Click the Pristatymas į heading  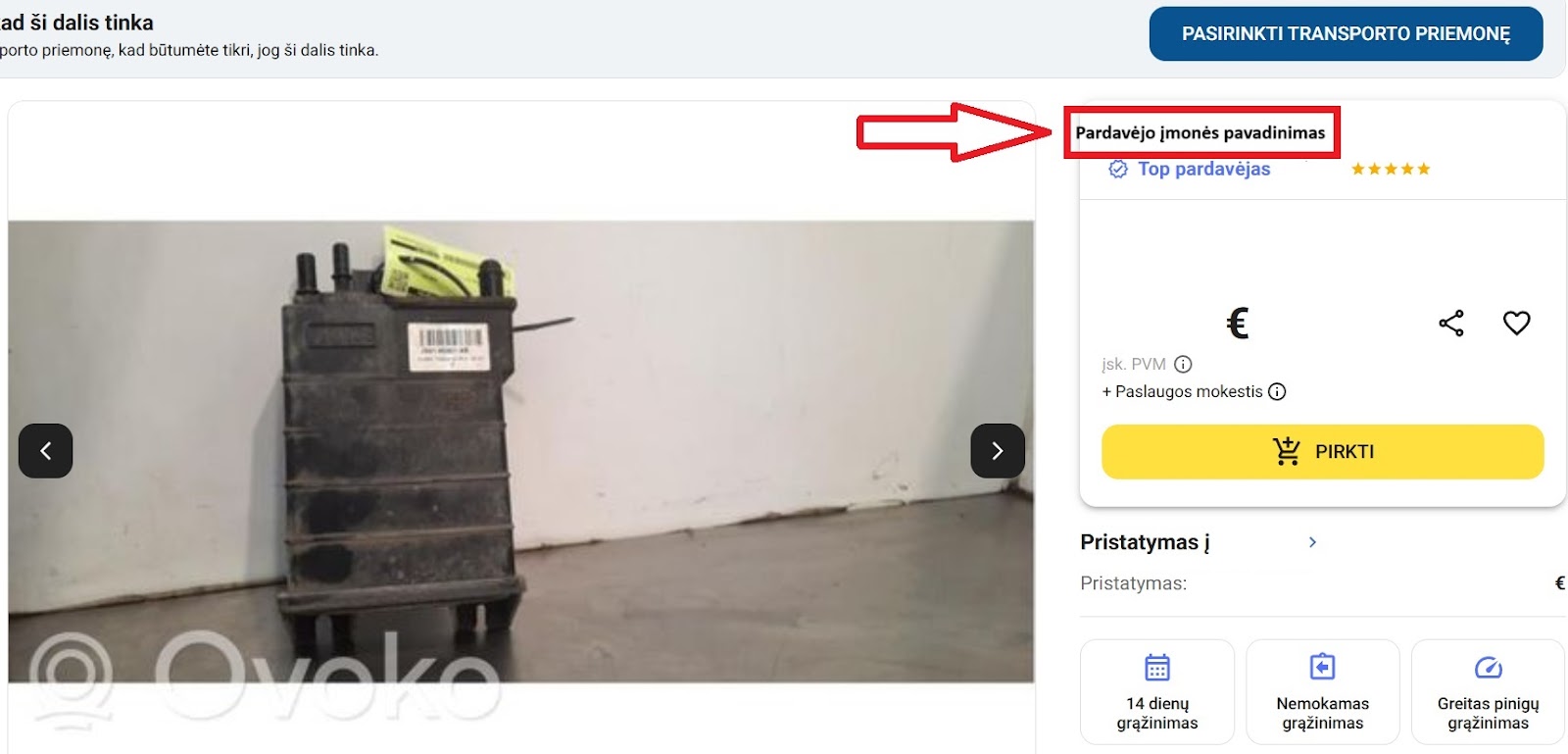tap(1145, 542)
